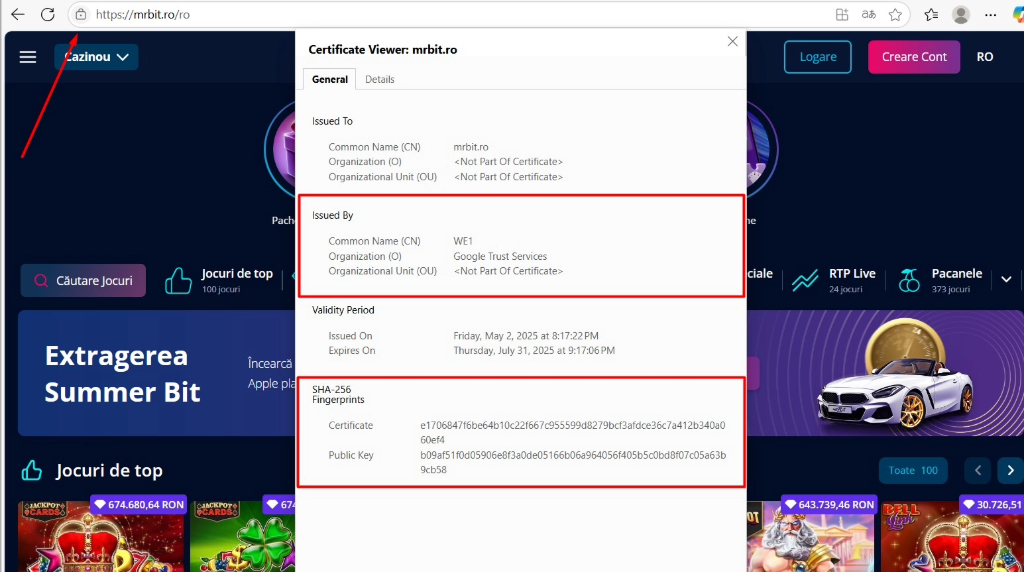The height and width of the screenshot is (572, 1024).
Task: Add page to favorites with star icon
Action: 895,14
